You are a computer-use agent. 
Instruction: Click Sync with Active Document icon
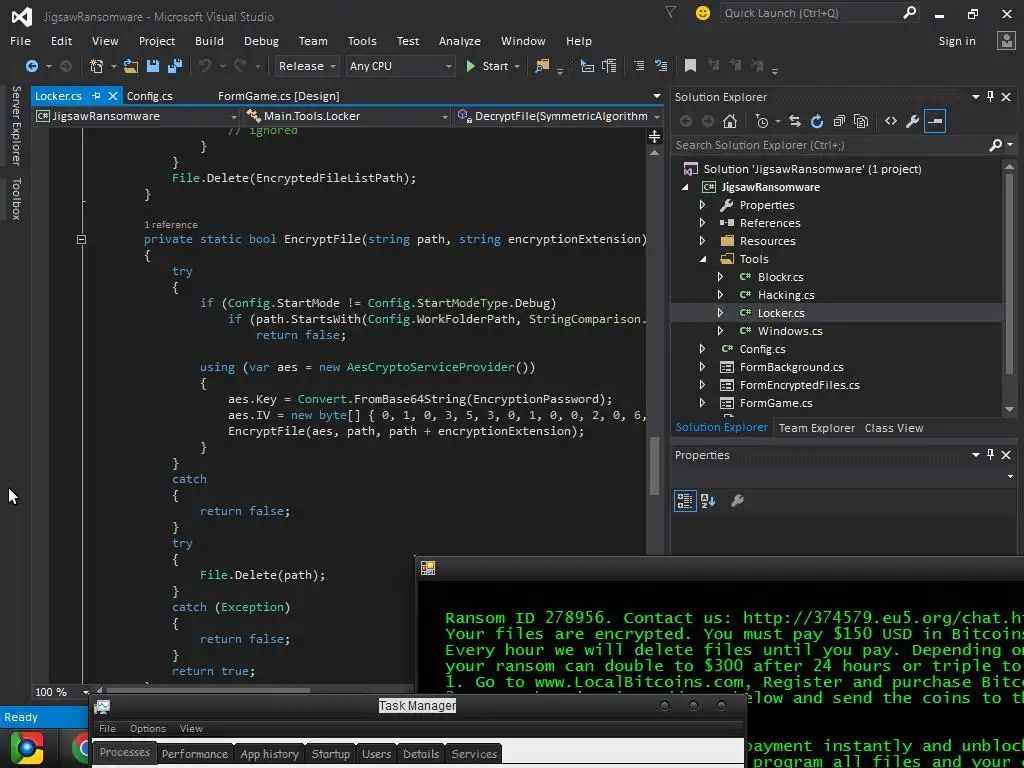tap(795, 121)
